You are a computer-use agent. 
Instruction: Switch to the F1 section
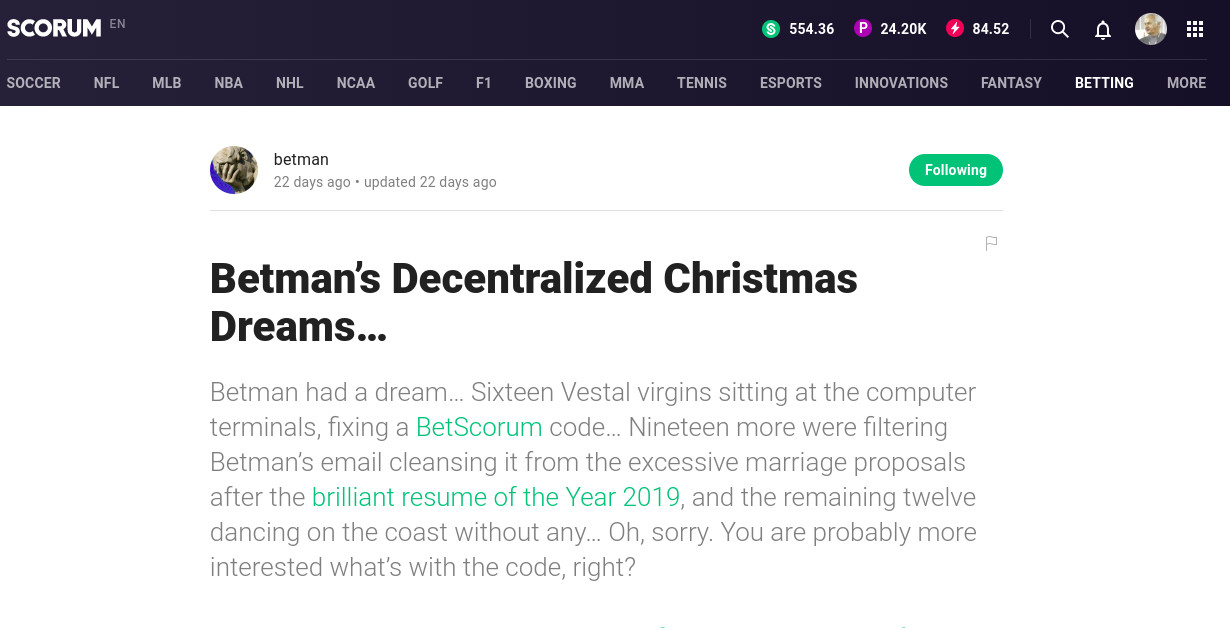484,83
